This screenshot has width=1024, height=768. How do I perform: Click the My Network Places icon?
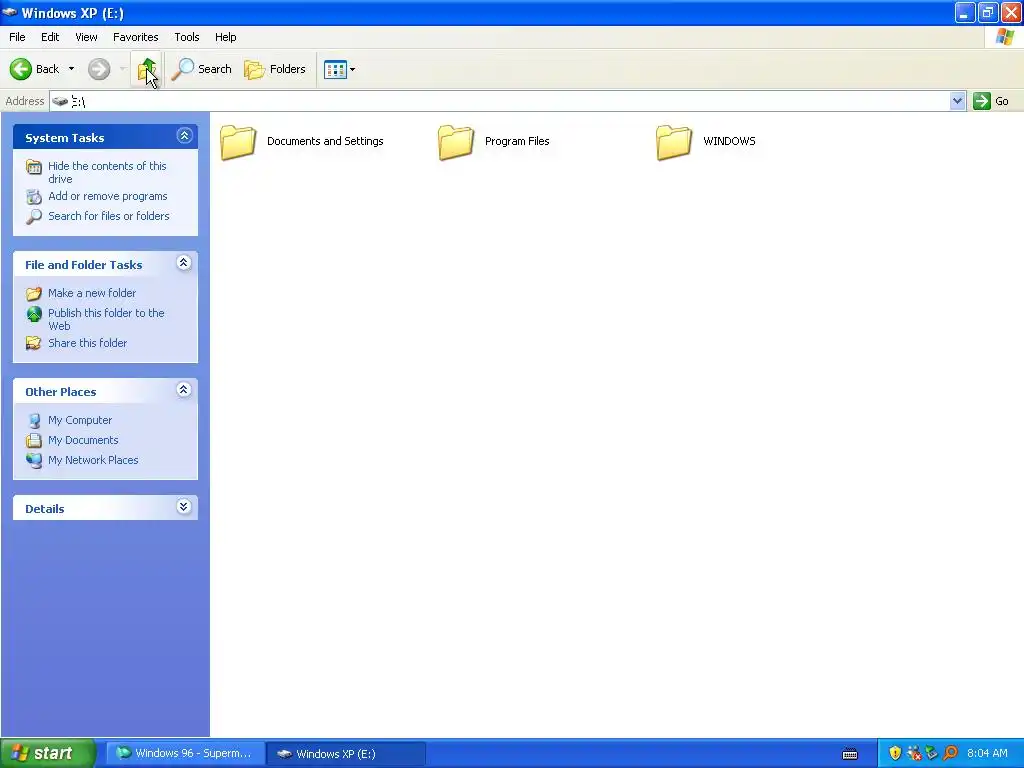(x=34, y=460)
